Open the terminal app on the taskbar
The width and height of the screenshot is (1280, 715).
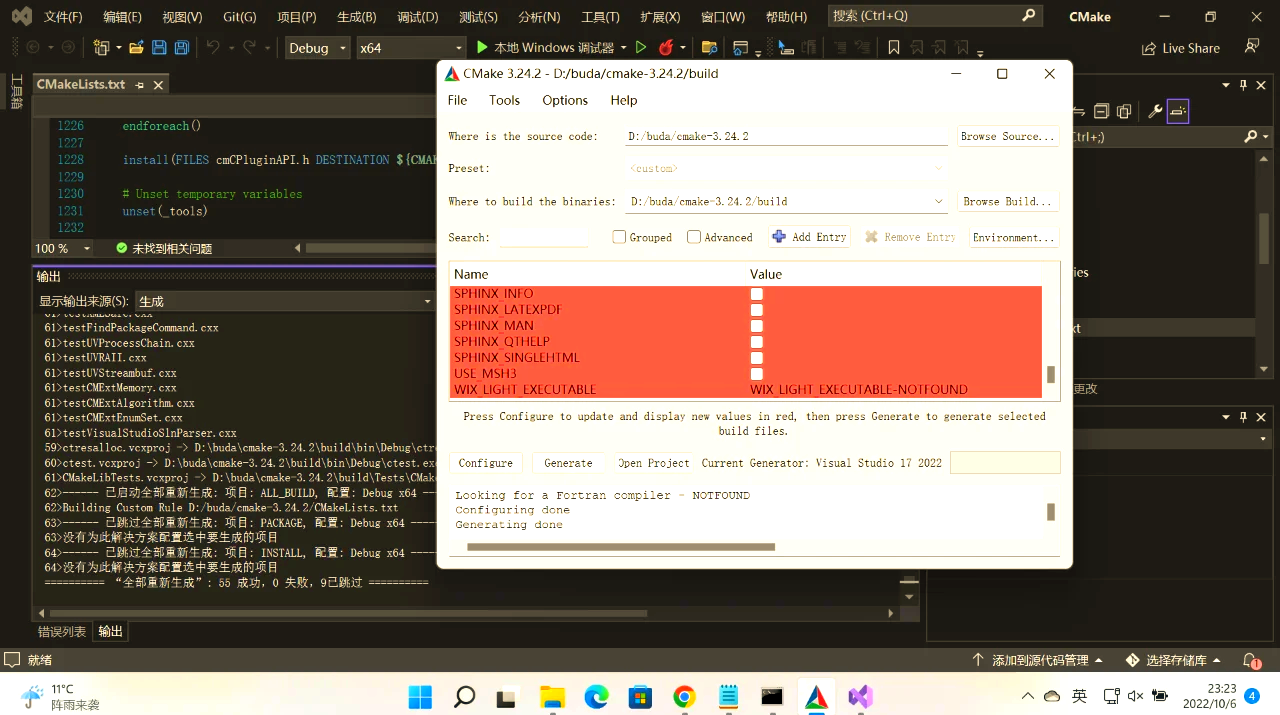[x=772, y=696]
